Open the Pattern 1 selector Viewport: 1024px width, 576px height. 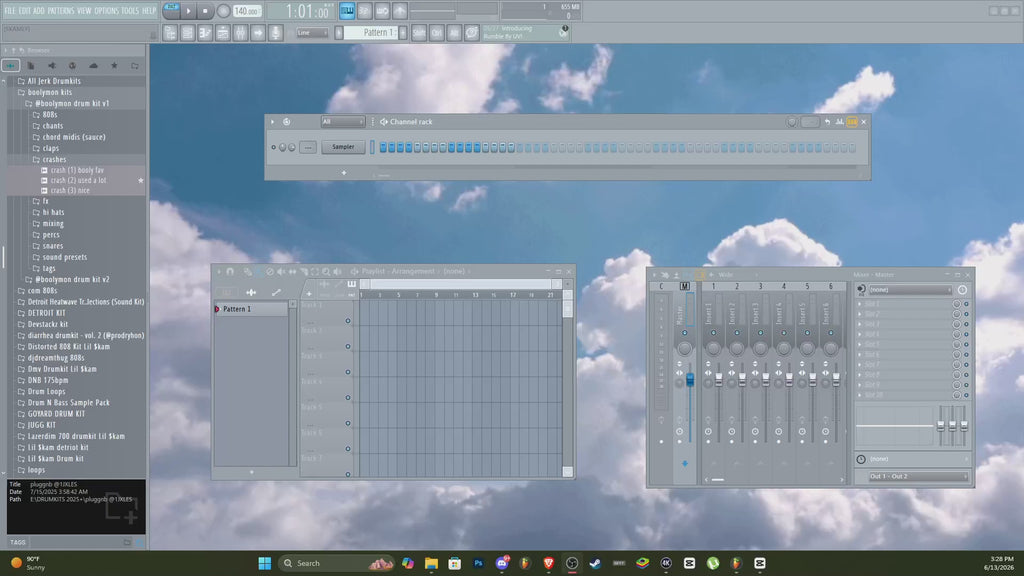370,33
